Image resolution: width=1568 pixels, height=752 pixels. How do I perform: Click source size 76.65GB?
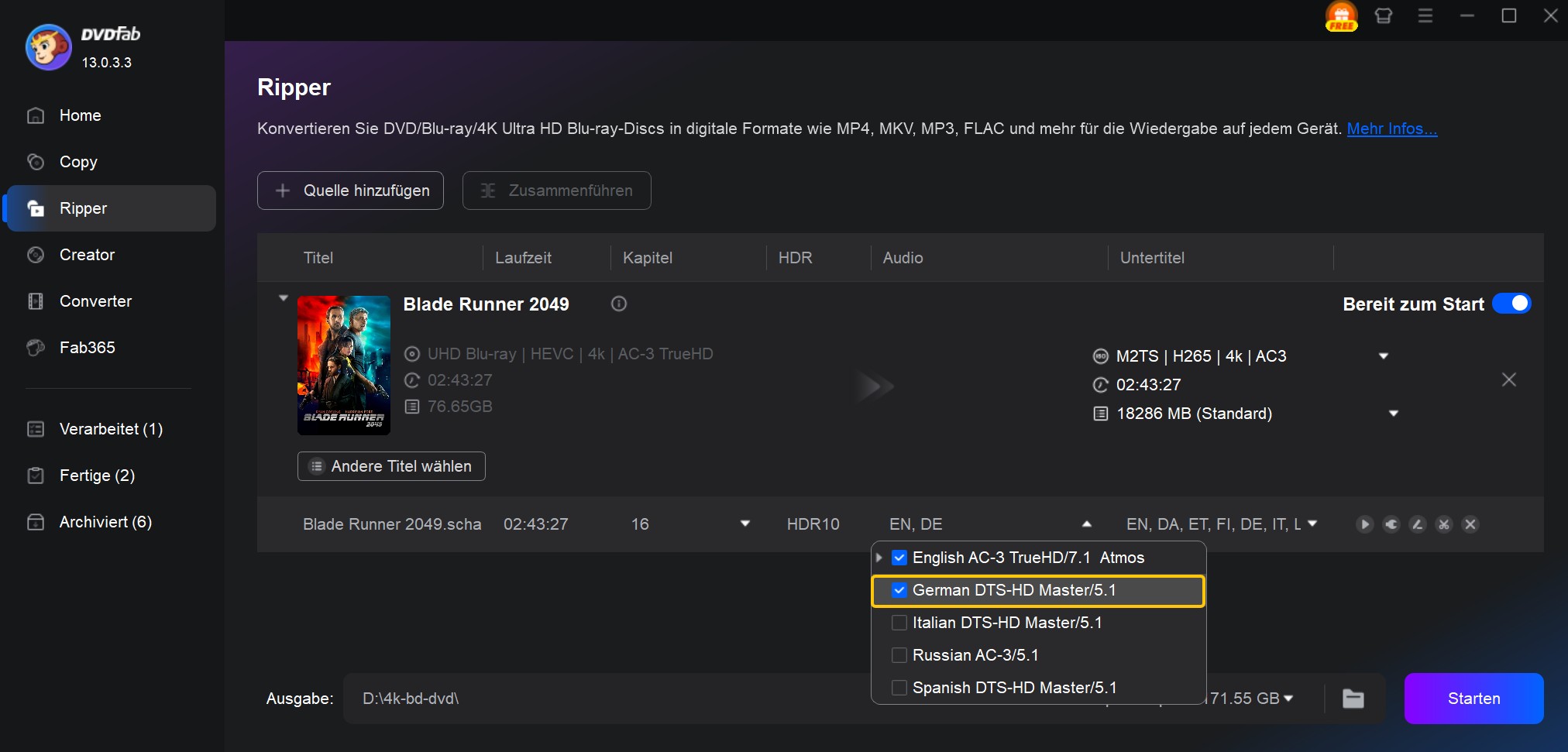(x=460, y=407)
